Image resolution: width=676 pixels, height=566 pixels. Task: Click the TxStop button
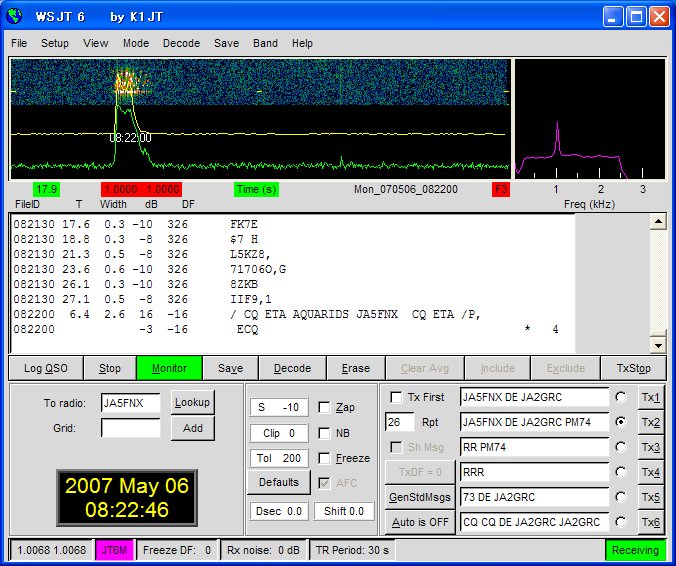633,368
